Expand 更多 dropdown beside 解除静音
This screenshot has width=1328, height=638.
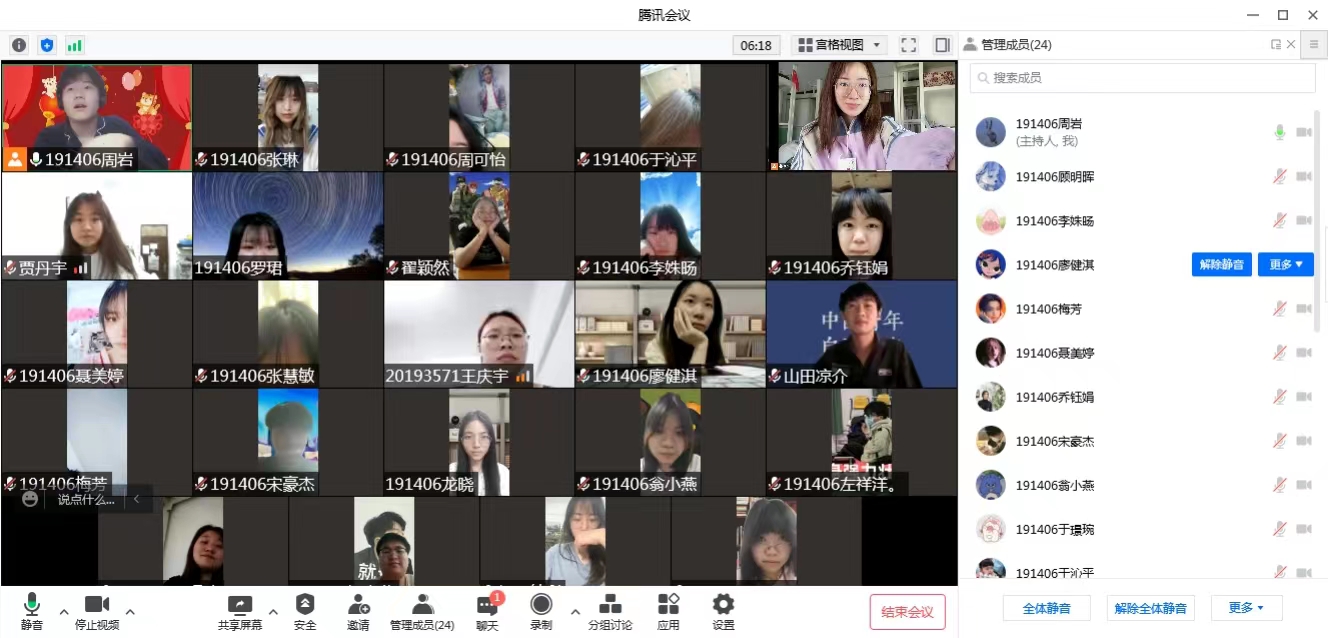pyautogui.click(x=1285, y=265)
